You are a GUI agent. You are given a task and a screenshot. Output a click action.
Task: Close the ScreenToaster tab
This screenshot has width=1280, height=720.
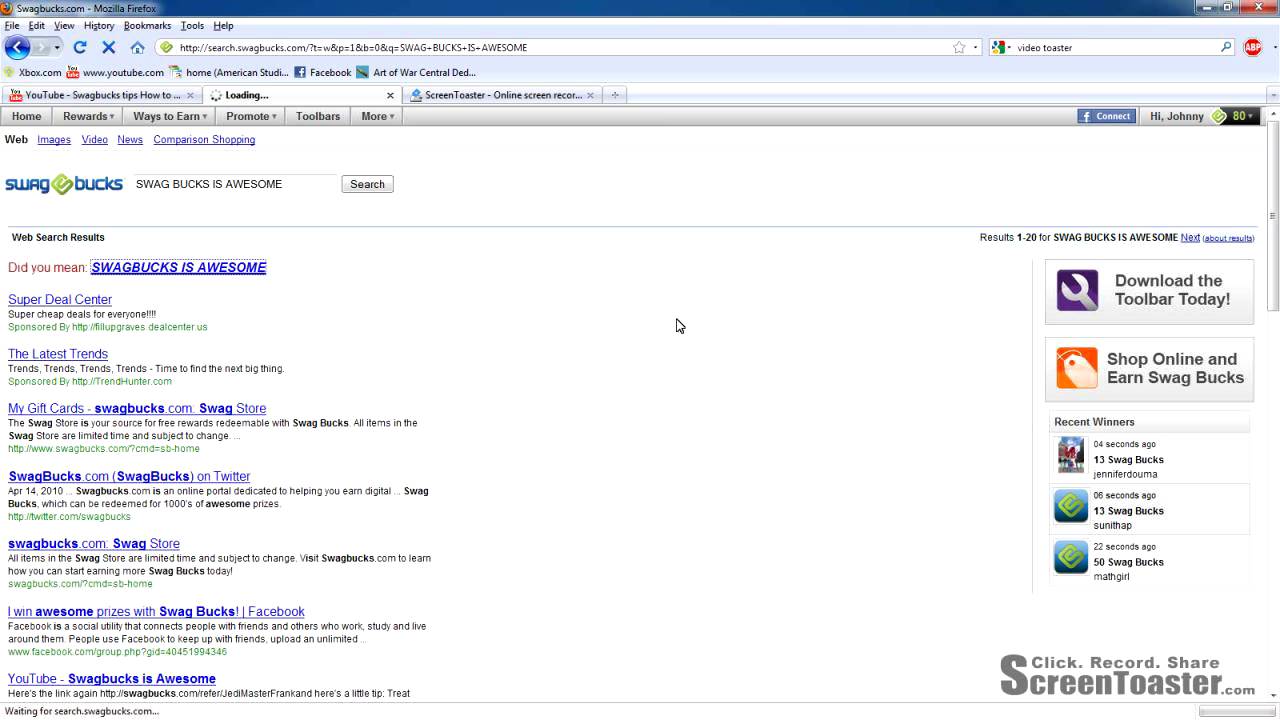590,95
